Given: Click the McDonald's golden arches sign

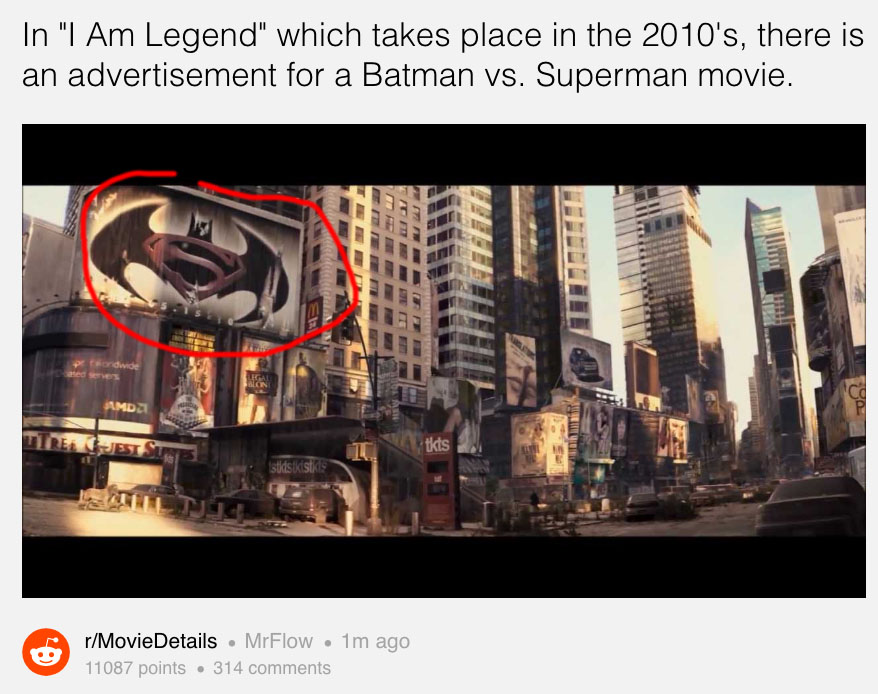Looking at the screenshot, I should pyautogui.click(x=313, y=315).
